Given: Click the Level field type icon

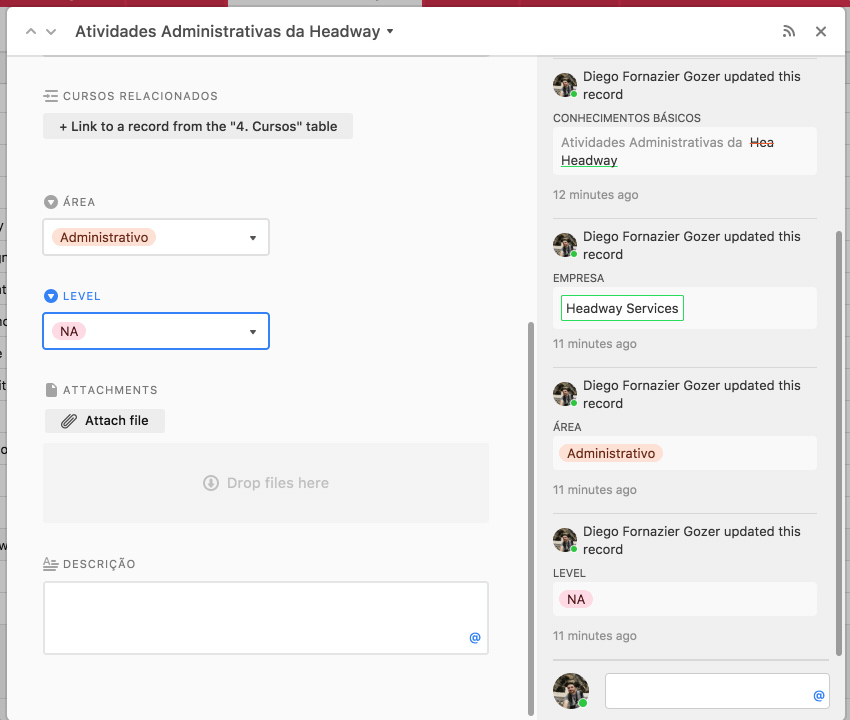Looking at the screenshot, I should click(x=51, y=296).
